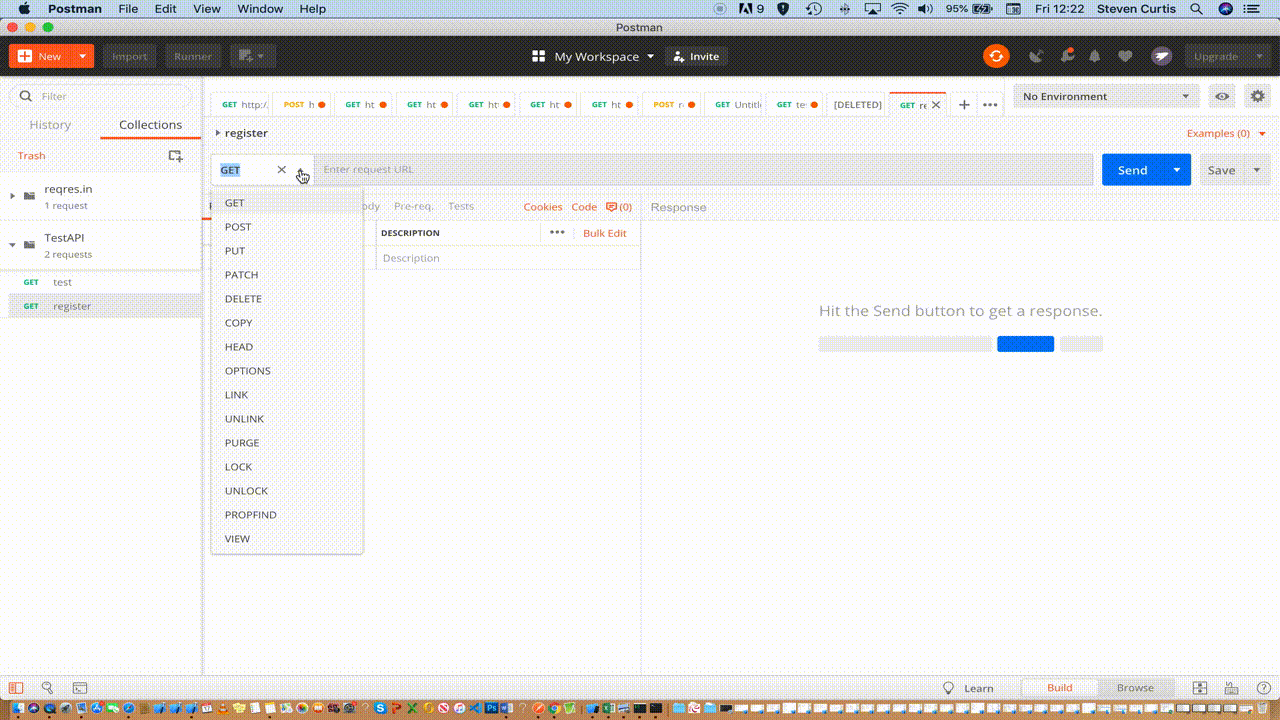Click the Bulk Edit link
The image size is (1280, 720).
coord(605,233)
